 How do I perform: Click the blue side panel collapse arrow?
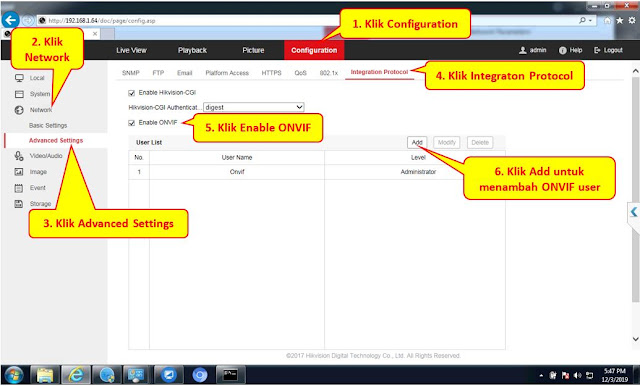[633, 212]
